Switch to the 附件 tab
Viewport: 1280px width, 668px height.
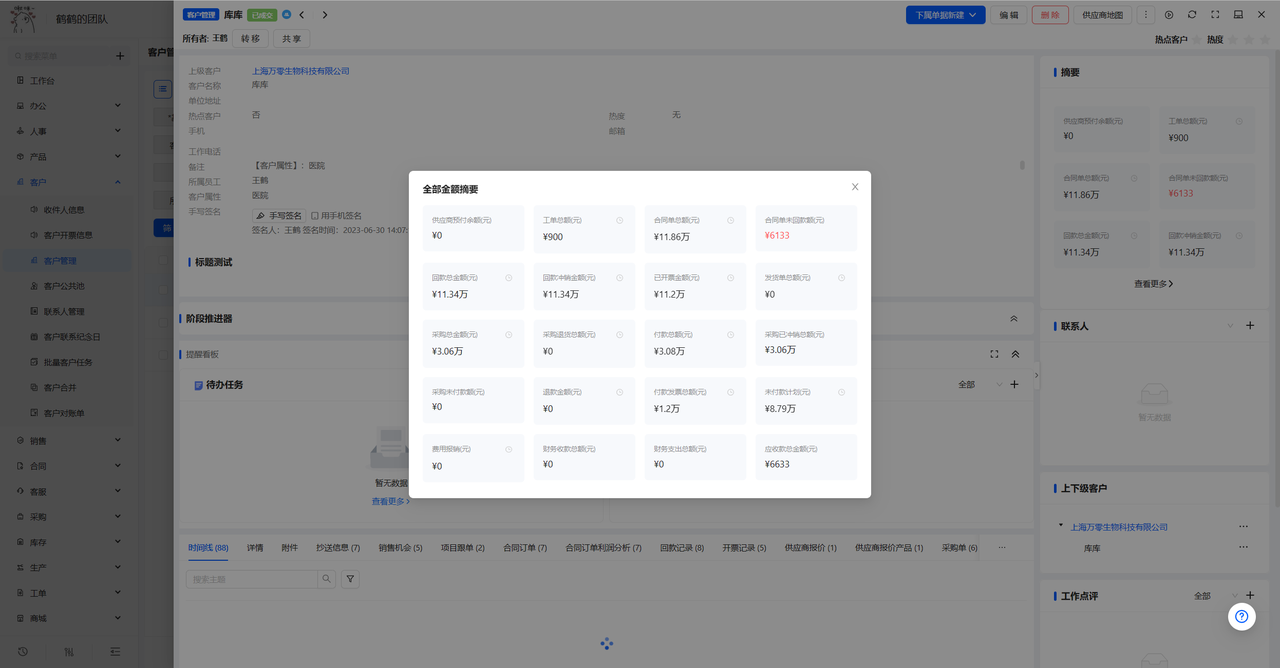point(290,548)
